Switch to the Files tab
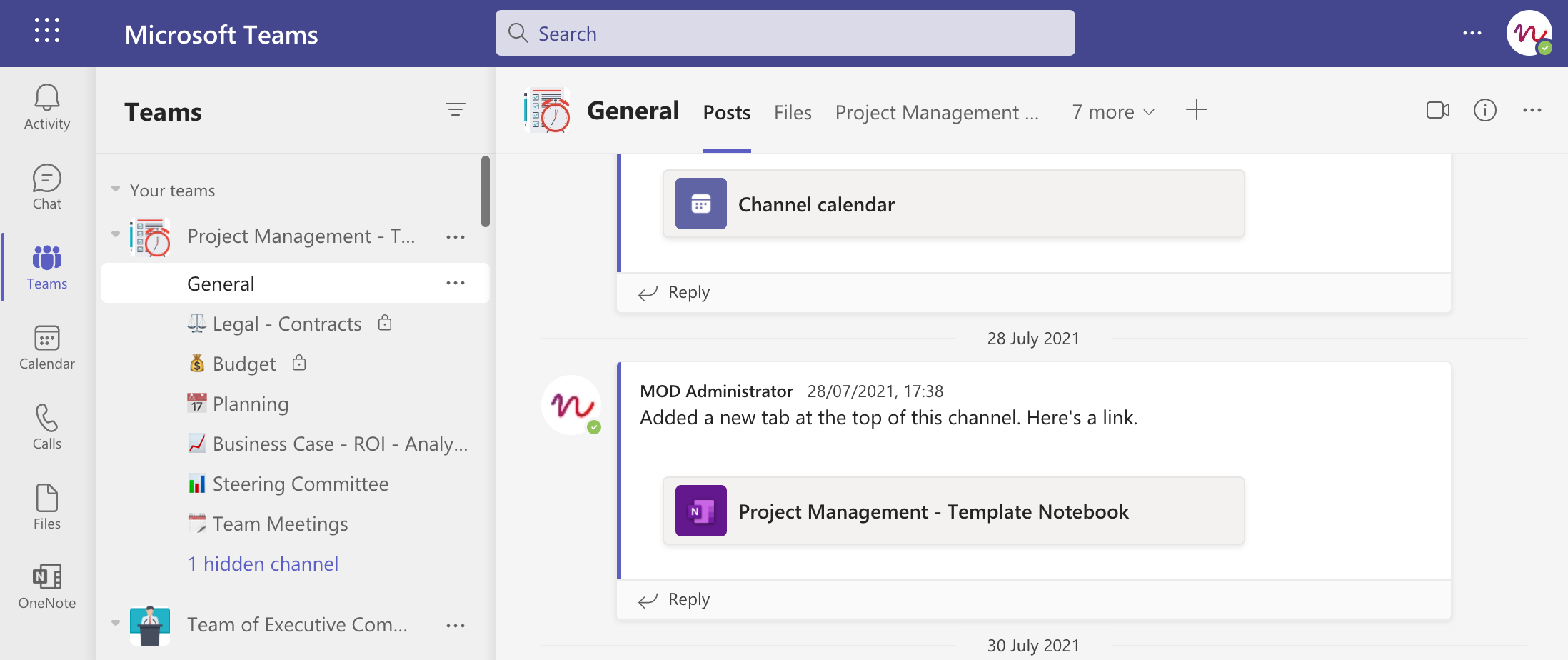This screenshot has width=1568, height=660. click(x=793, y=113)
